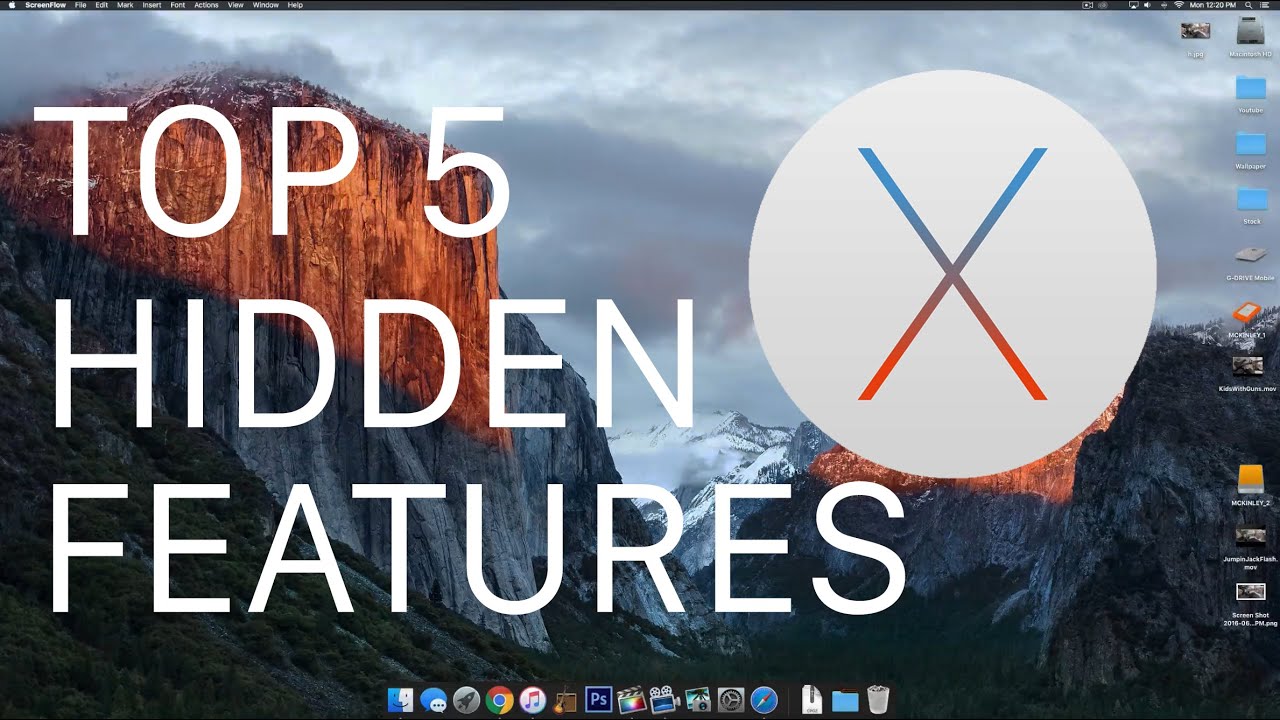Image resolution: width=1280 pixels, height=720 pixels.
Task: Open ScreenFlow camera icon in Dock
Action: point(664,700)
